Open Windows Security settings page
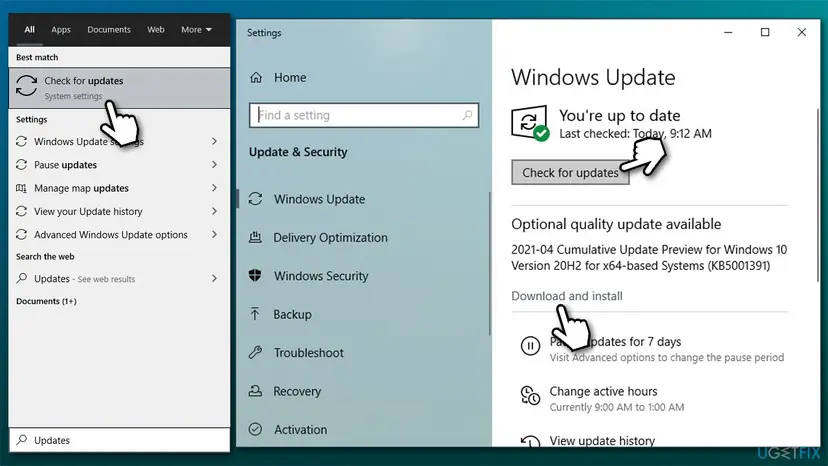This screenshot has width=828, height=466. (321, 276)
